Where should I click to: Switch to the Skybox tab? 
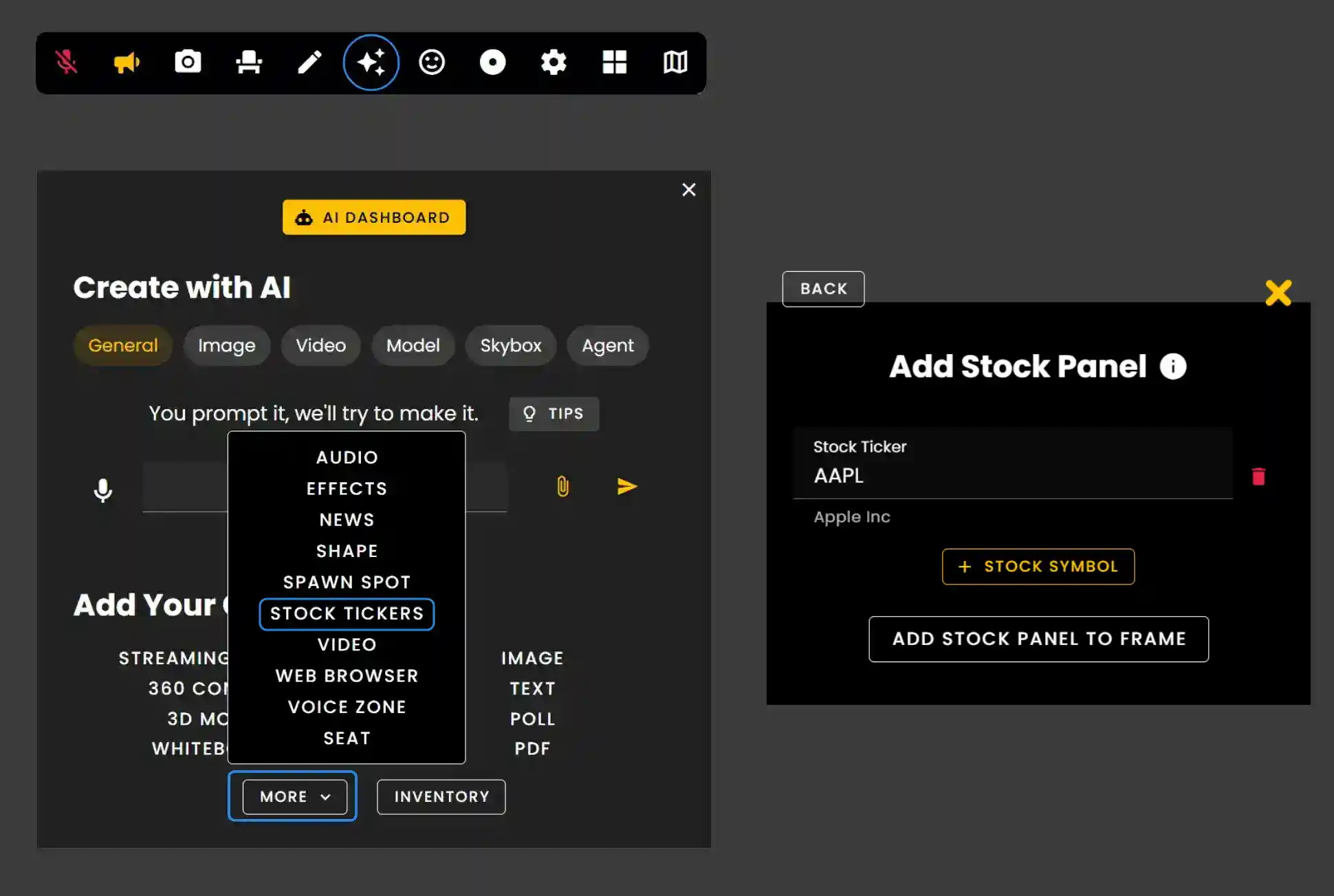coord(510,345)
